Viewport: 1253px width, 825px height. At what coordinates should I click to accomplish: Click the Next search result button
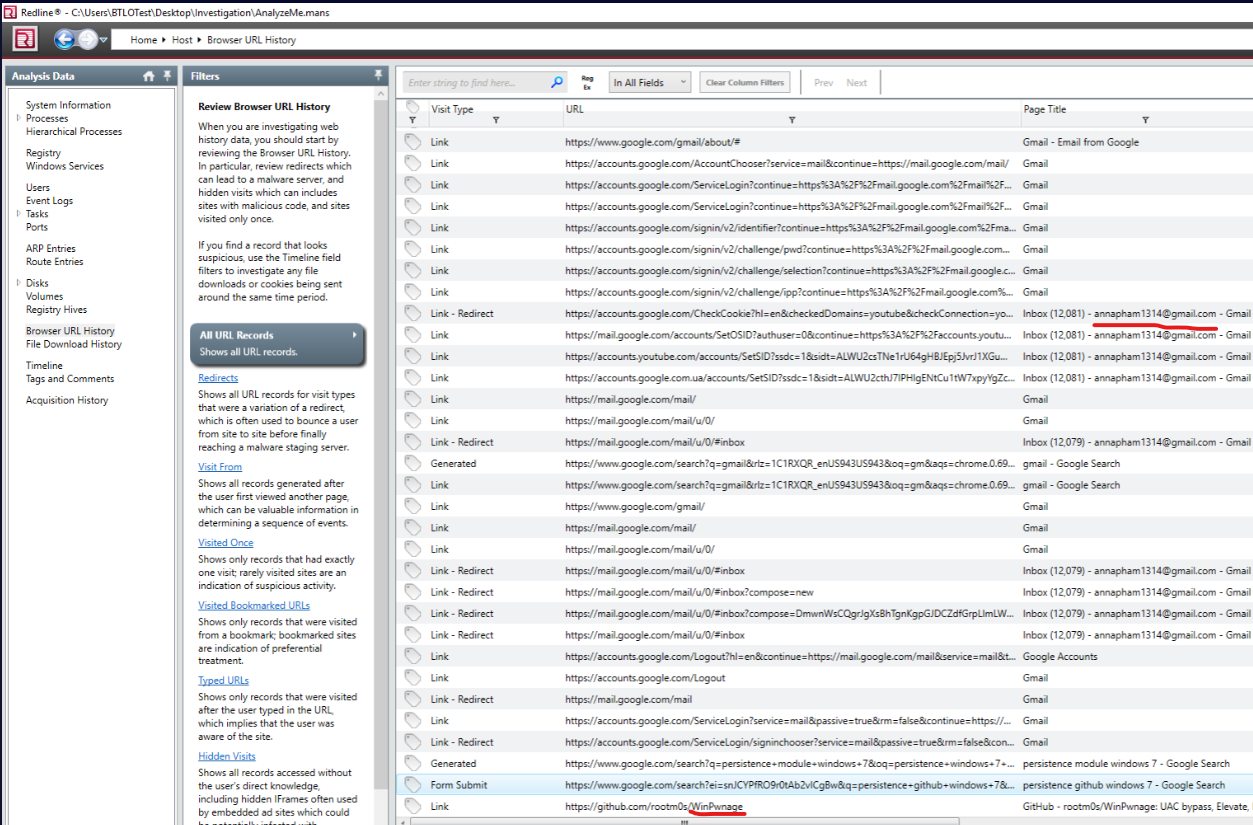pos(857,83)
